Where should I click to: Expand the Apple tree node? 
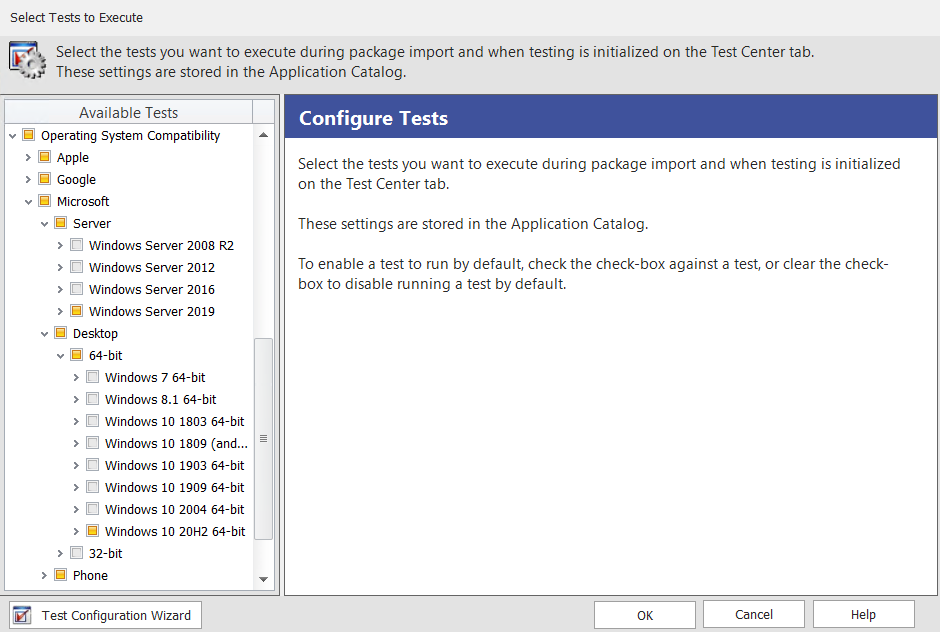(28, 157)
